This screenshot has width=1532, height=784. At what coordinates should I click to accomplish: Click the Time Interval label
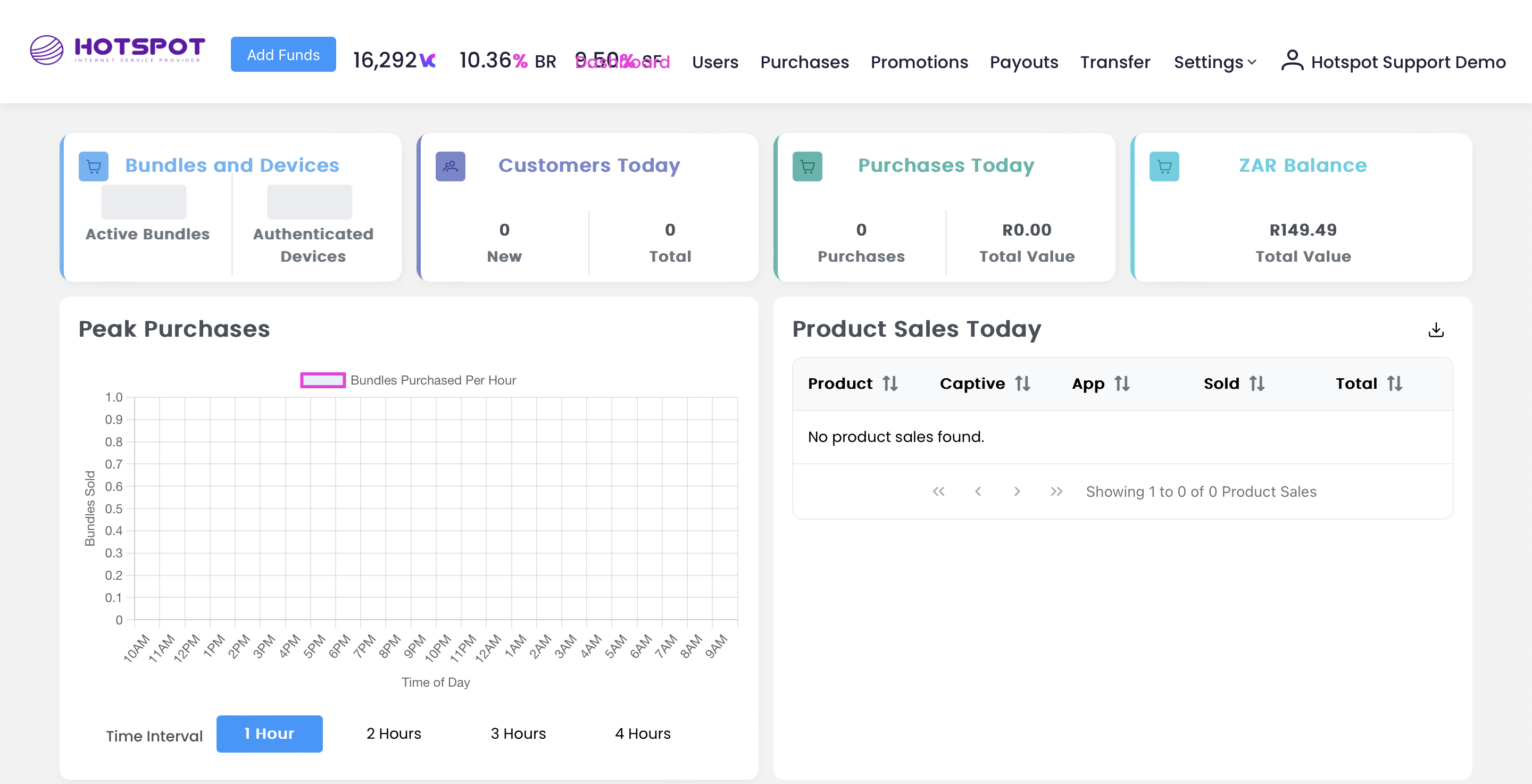point(154,736)
